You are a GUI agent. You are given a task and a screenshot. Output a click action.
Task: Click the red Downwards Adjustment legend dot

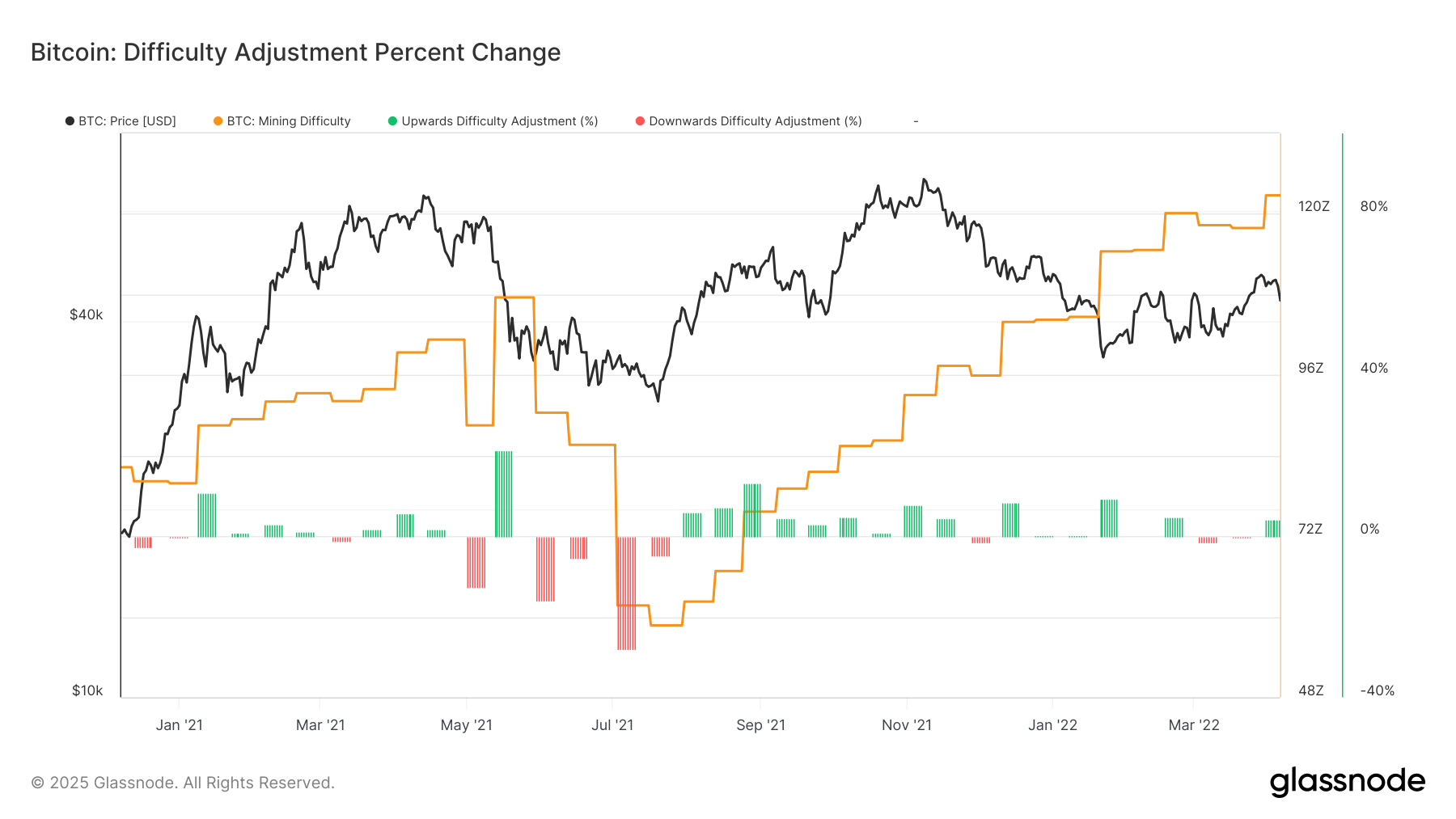640,121
